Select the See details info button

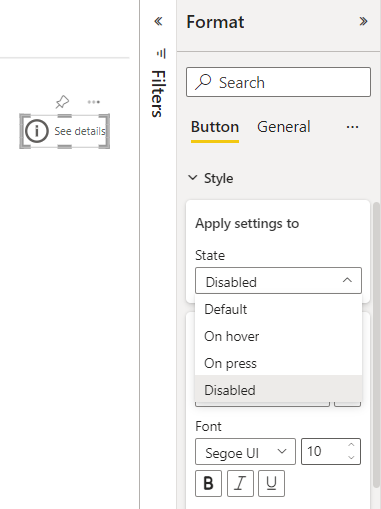(65, 131)
